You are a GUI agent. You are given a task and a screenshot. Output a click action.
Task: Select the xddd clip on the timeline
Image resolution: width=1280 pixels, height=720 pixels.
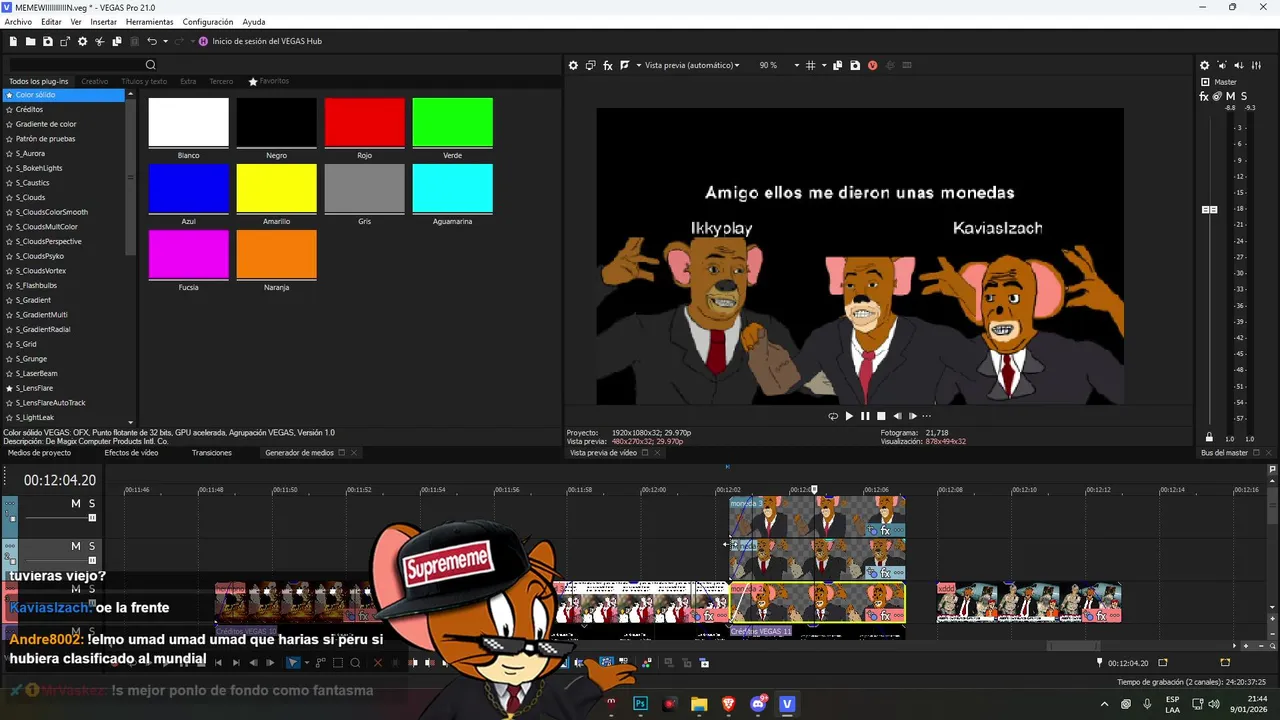point(1028,603)
